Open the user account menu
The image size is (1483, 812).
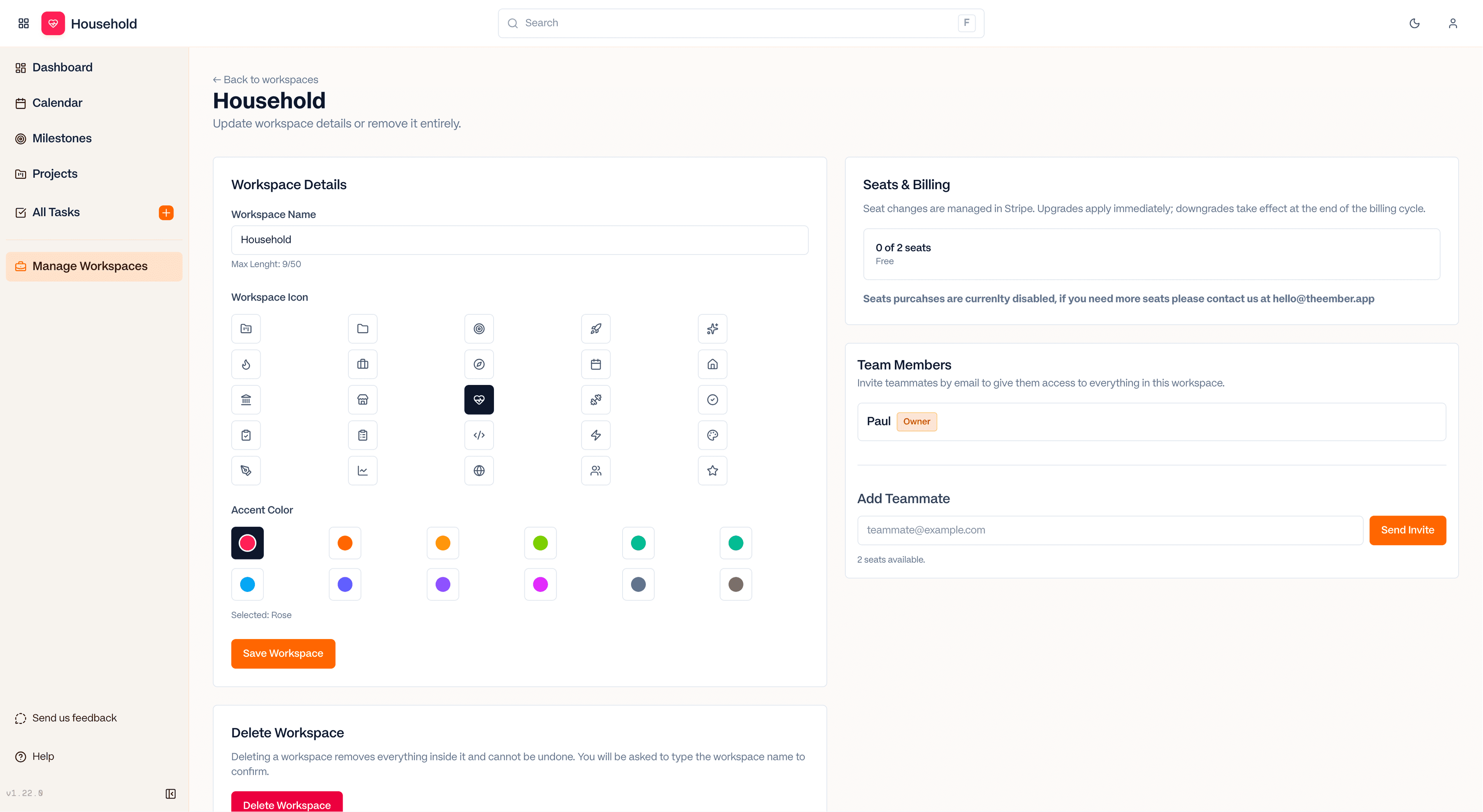[1453, 24]
